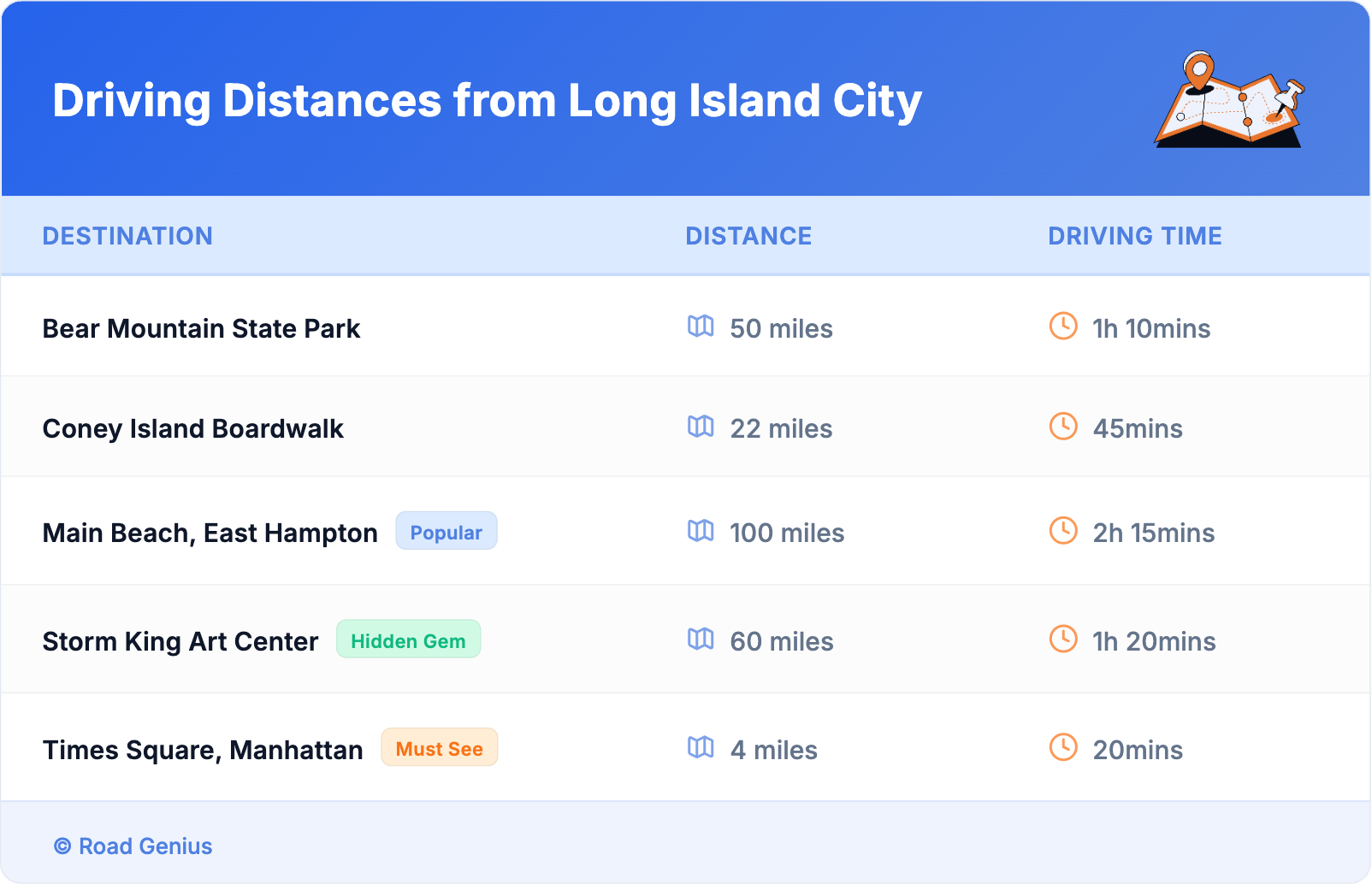Image resolution: width=1372 pixels, height=884 pixels.
Task: Select the Hidden Gem badge
Action: coord(408,639)
